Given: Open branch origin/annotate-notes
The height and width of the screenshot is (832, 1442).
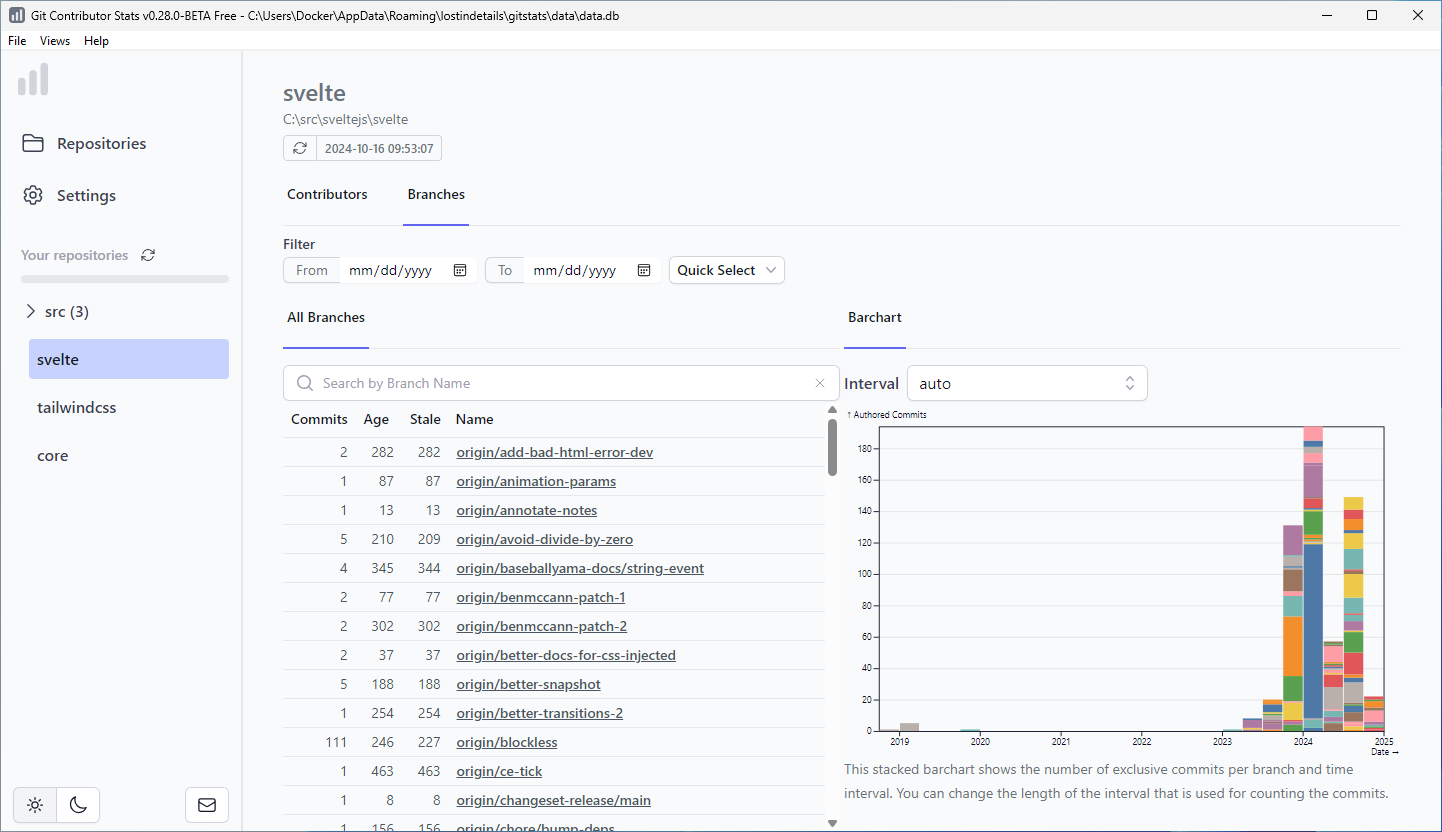Looking at the screenshot, I should 527,510.
